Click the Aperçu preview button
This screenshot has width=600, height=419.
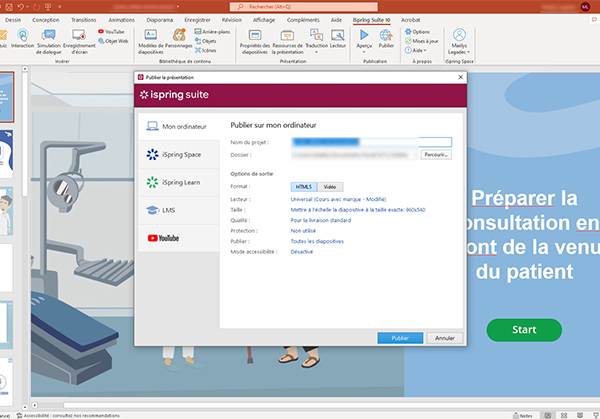pos(364,39)
